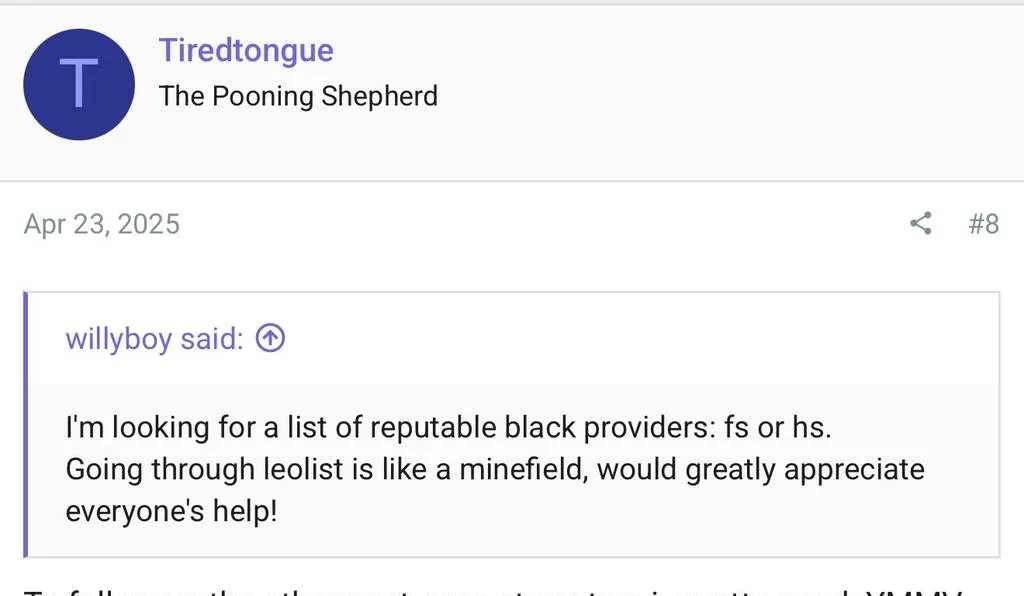Click the share icon beside post #8
Viewport: 1024px width, 596px height.
921,223
